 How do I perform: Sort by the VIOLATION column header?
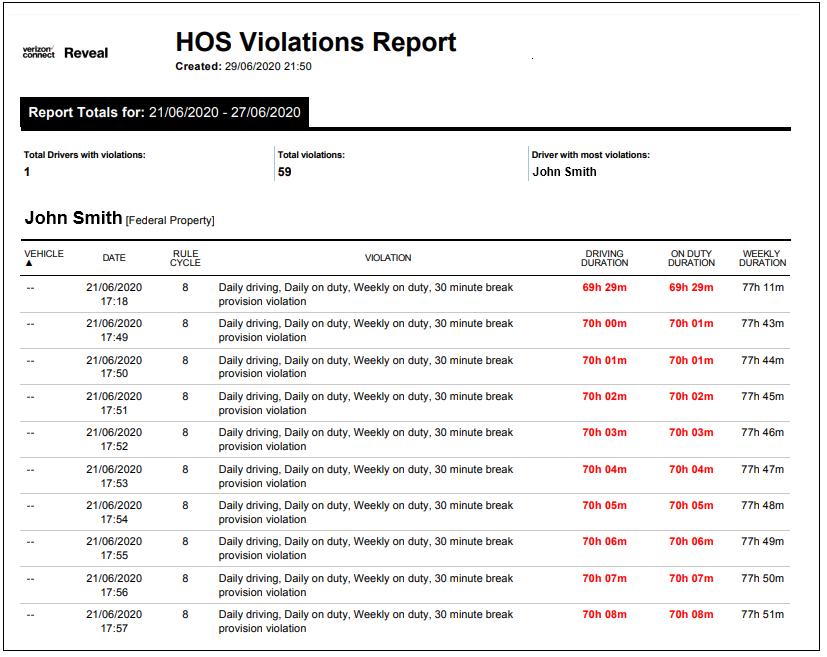click(x=389, y=258)
